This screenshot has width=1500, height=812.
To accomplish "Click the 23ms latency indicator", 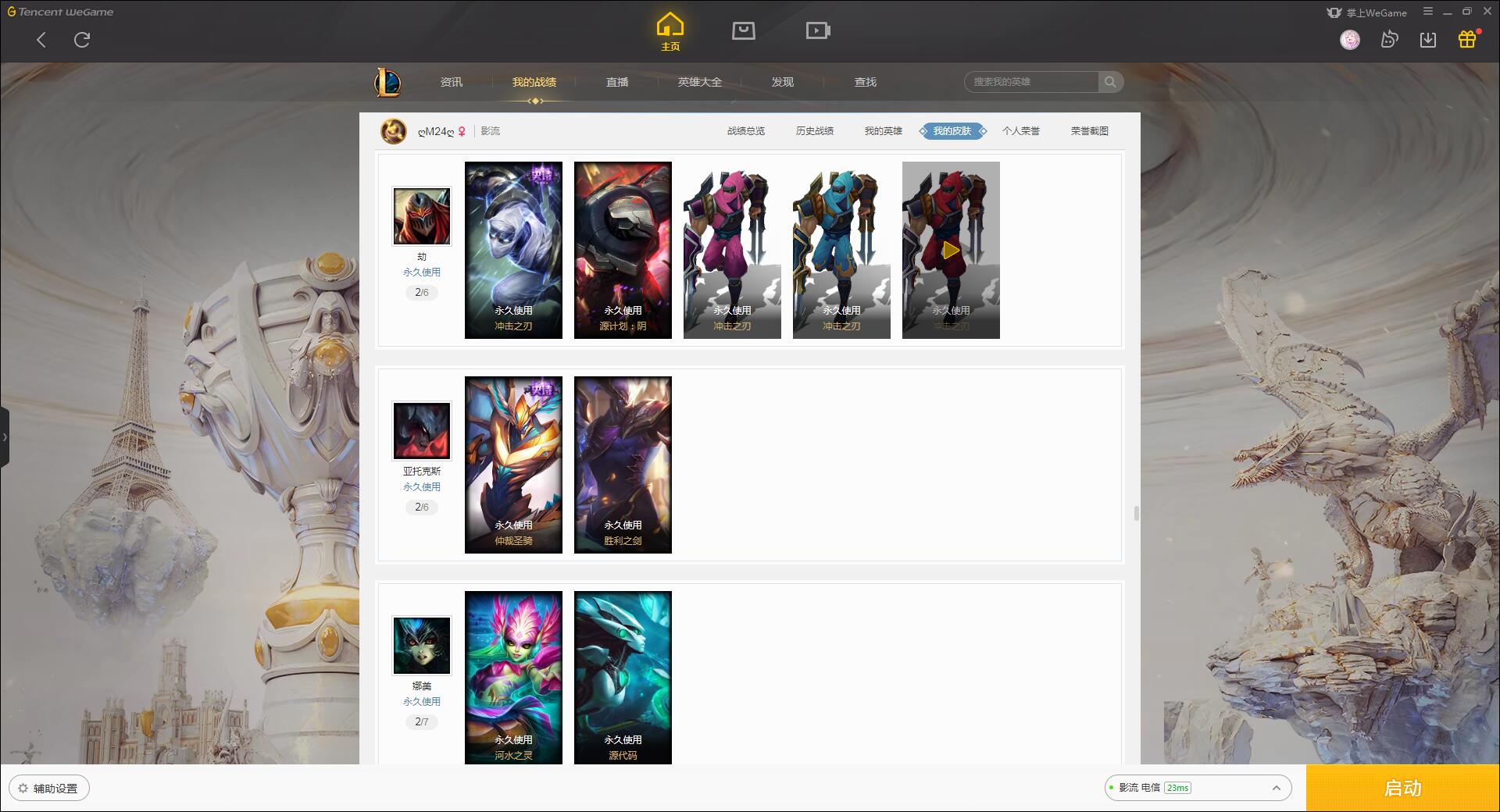I will click(1177, 788).
